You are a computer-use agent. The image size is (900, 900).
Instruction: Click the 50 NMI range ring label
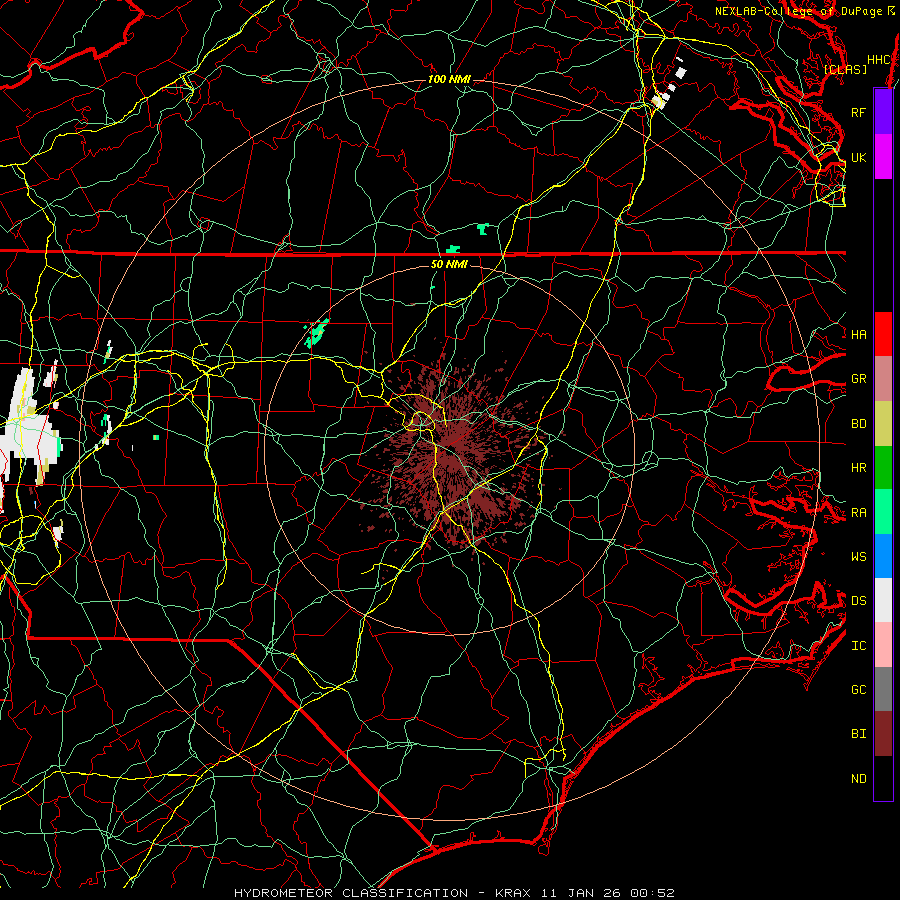449,264
